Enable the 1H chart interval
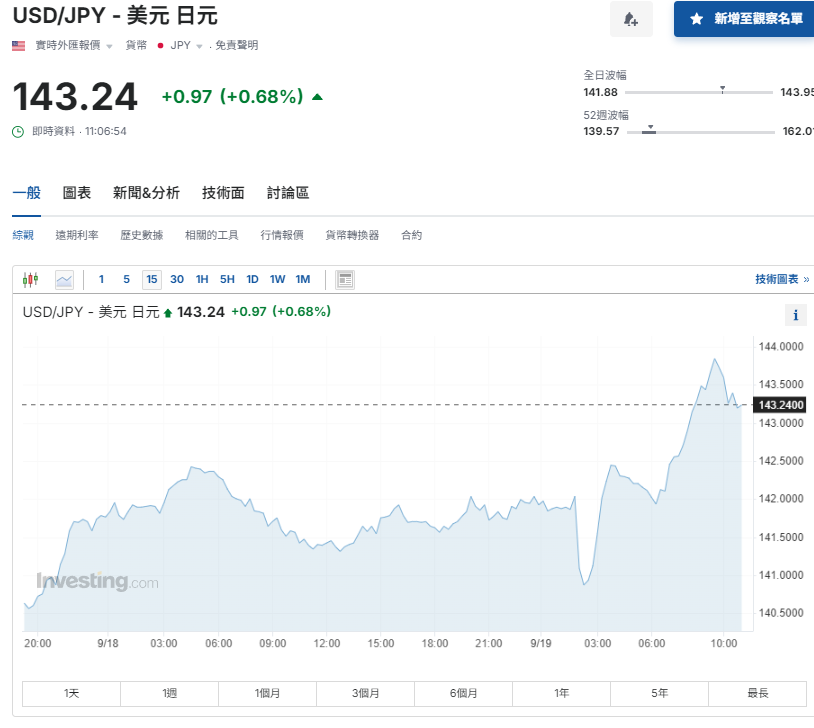The image size is (814, 728). click(x=201, y=279)
